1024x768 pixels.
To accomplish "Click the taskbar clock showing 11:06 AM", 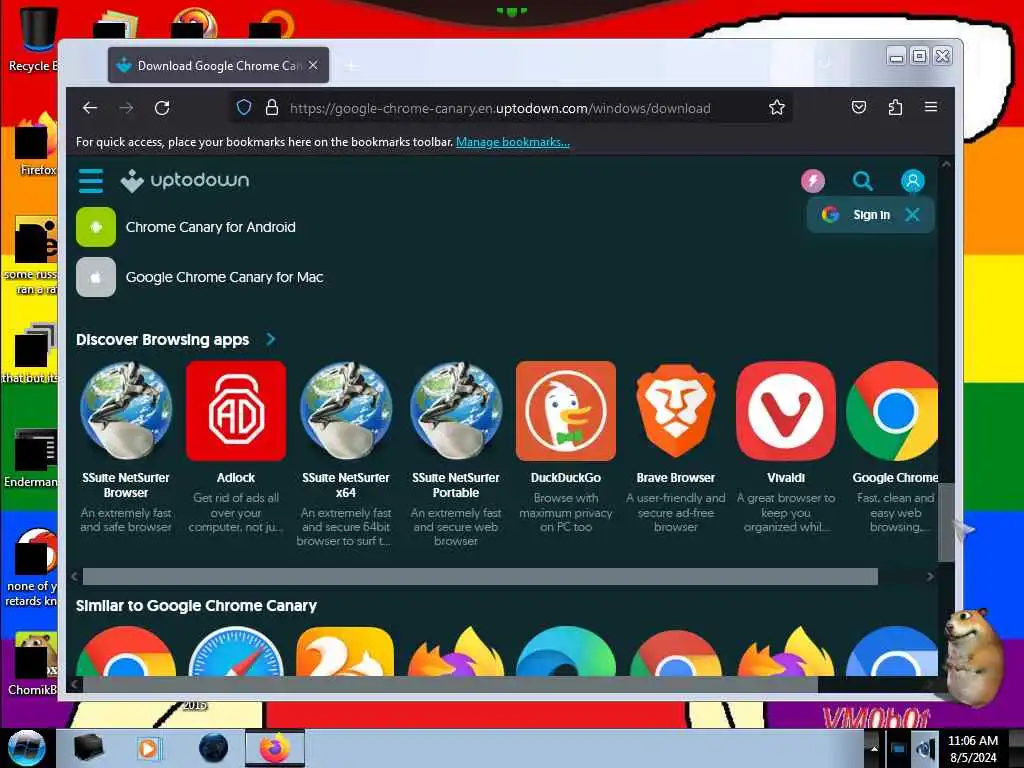I will tap(972, 749).
